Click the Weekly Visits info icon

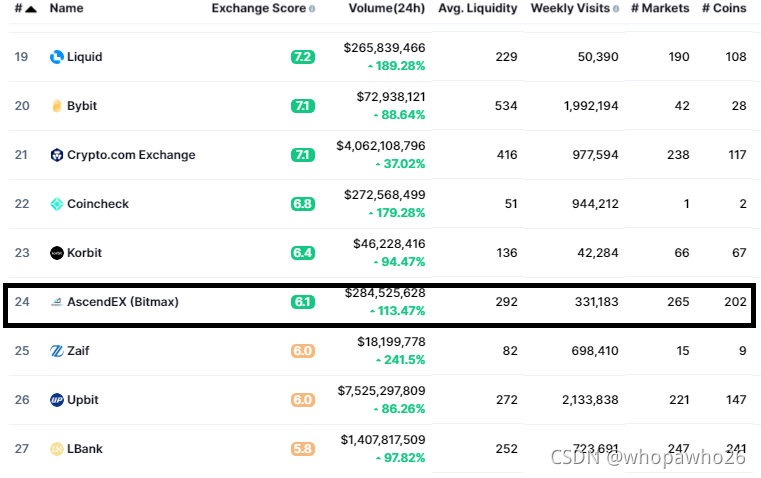click(616, 9)
